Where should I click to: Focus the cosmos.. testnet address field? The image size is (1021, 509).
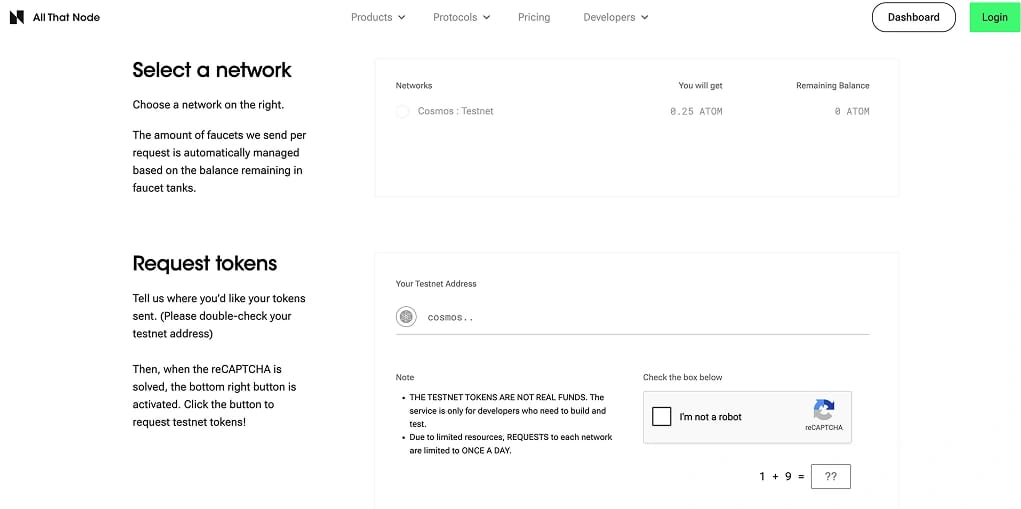632,318
